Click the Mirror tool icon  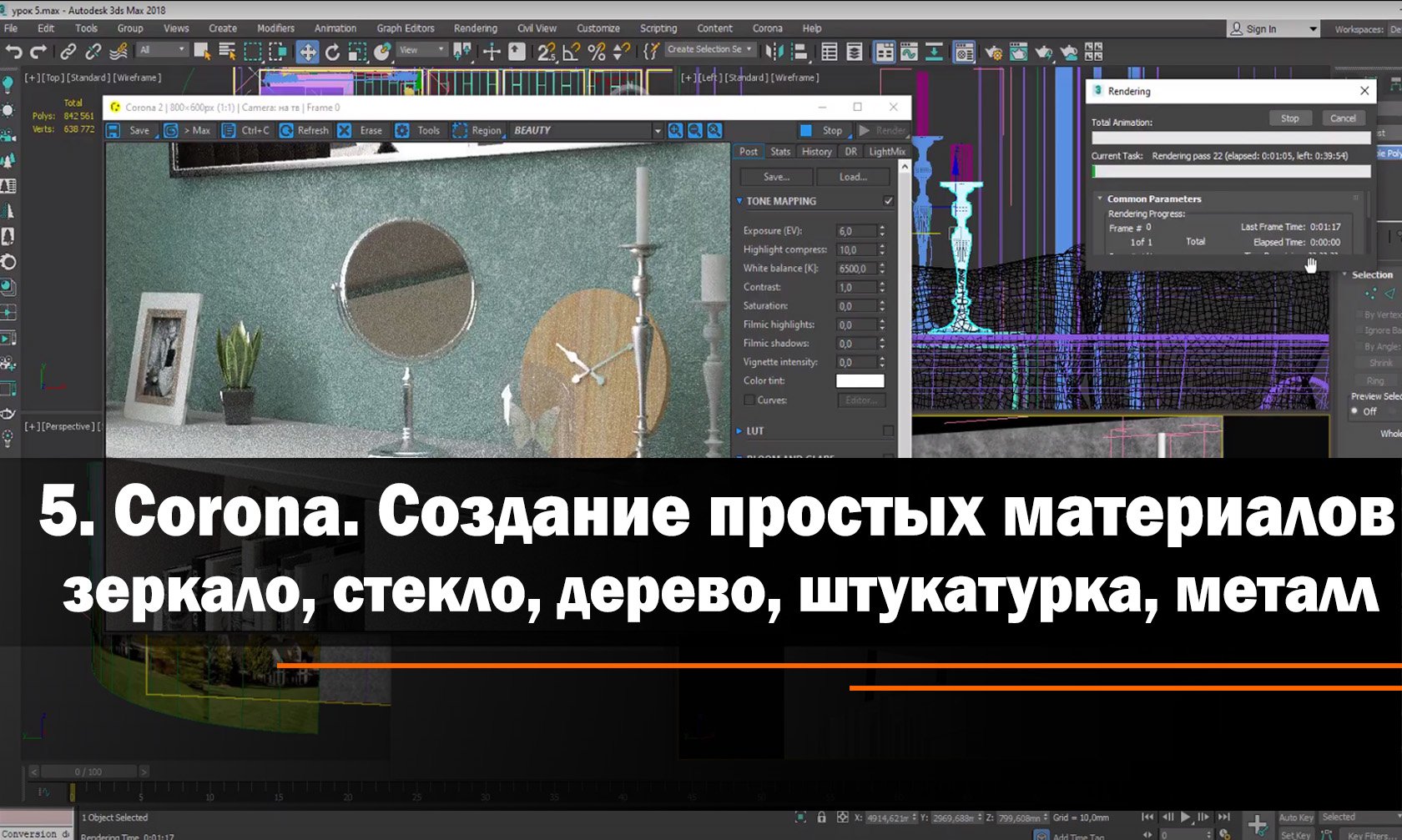[x=774, y=52]
